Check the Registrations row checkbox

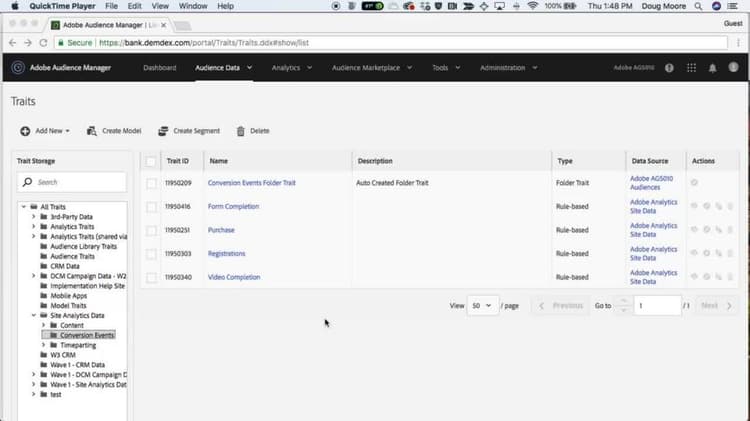pos(151,254)
